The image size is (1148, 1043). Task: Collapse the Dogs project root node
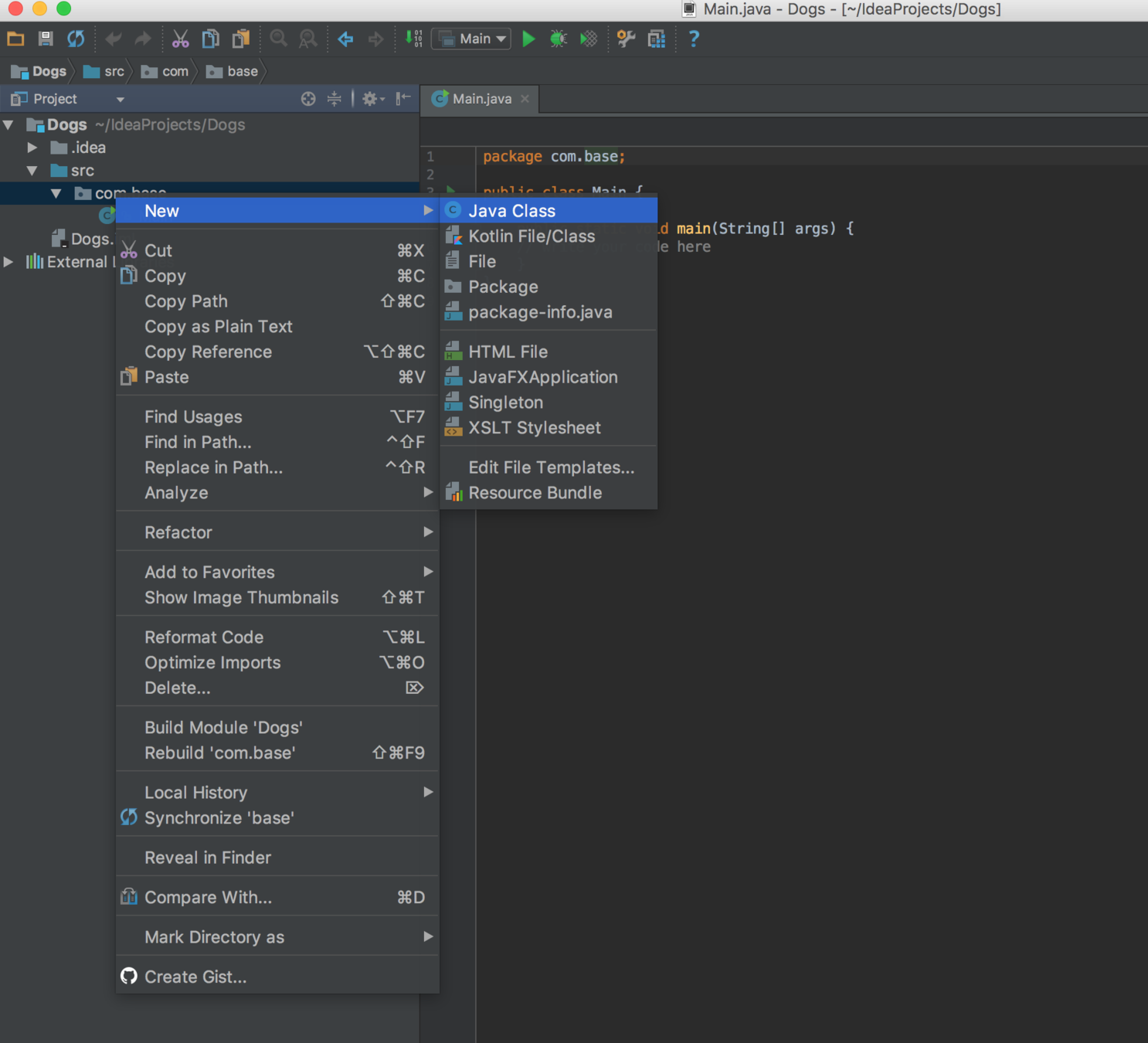tap(8, 124)
